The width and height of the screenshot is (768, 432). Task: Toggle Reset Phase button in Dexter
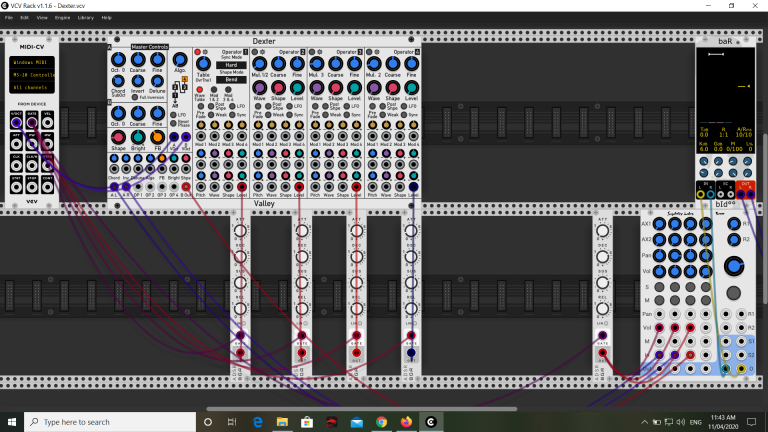pyautogui.click(x=173, y=123)
